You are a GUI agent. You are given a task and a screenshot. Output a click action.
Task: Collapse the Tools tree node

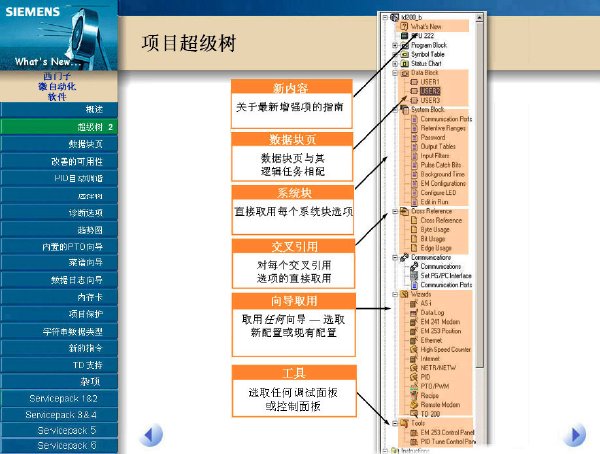(x=395, y=423)
